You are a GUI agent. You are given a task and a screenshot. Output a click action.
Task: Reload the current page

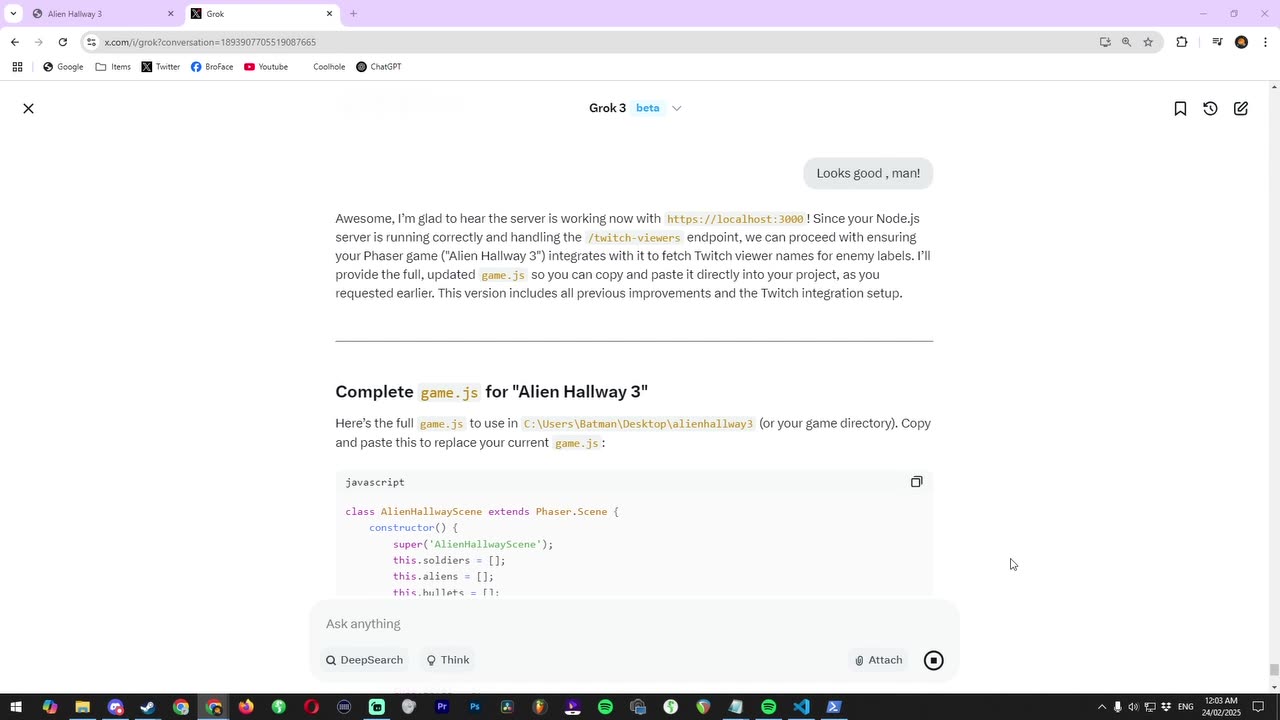[x=62, y=42]
